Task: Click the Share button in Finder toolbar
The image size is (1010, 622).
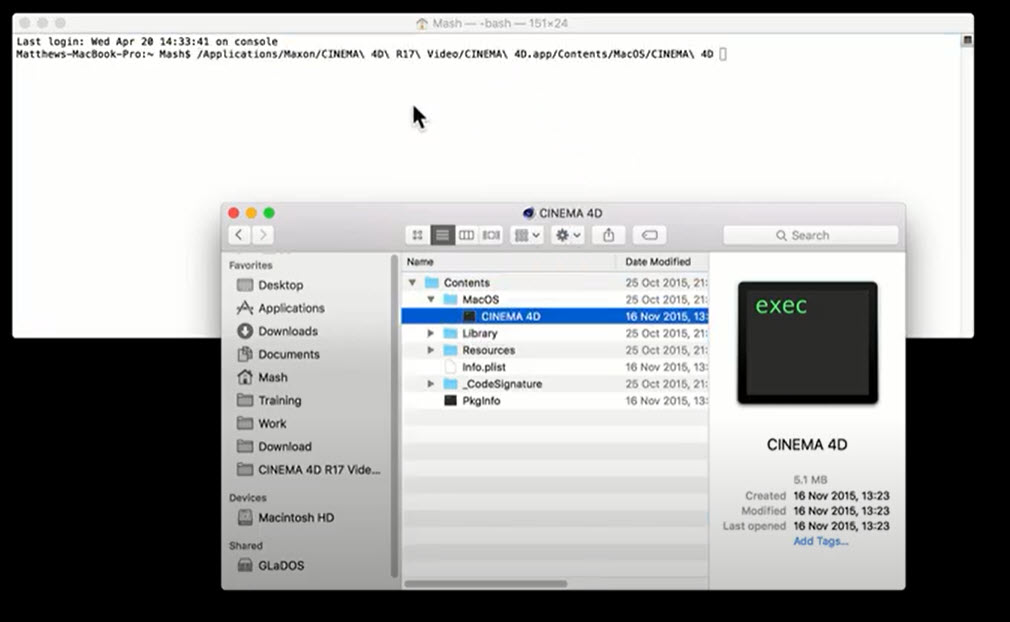Action: (x=609, y=235)
